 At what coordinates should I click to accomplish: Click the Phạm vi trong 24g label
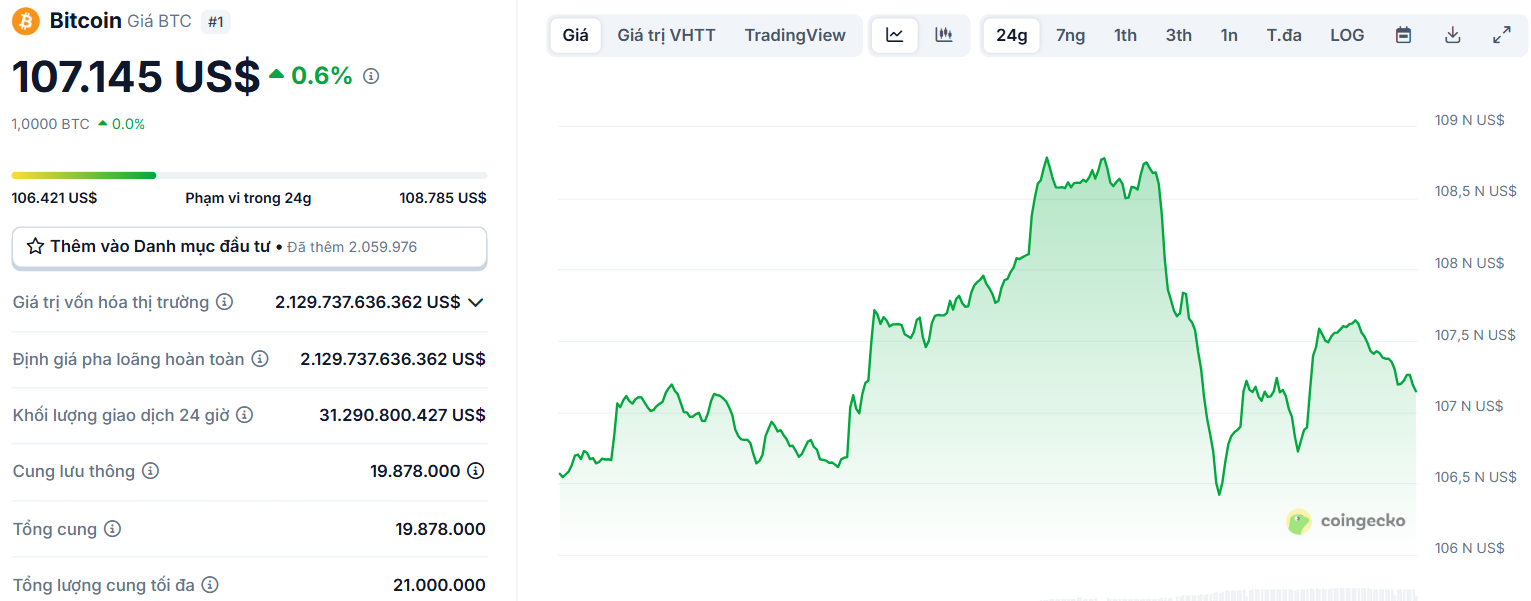[248, 198]
